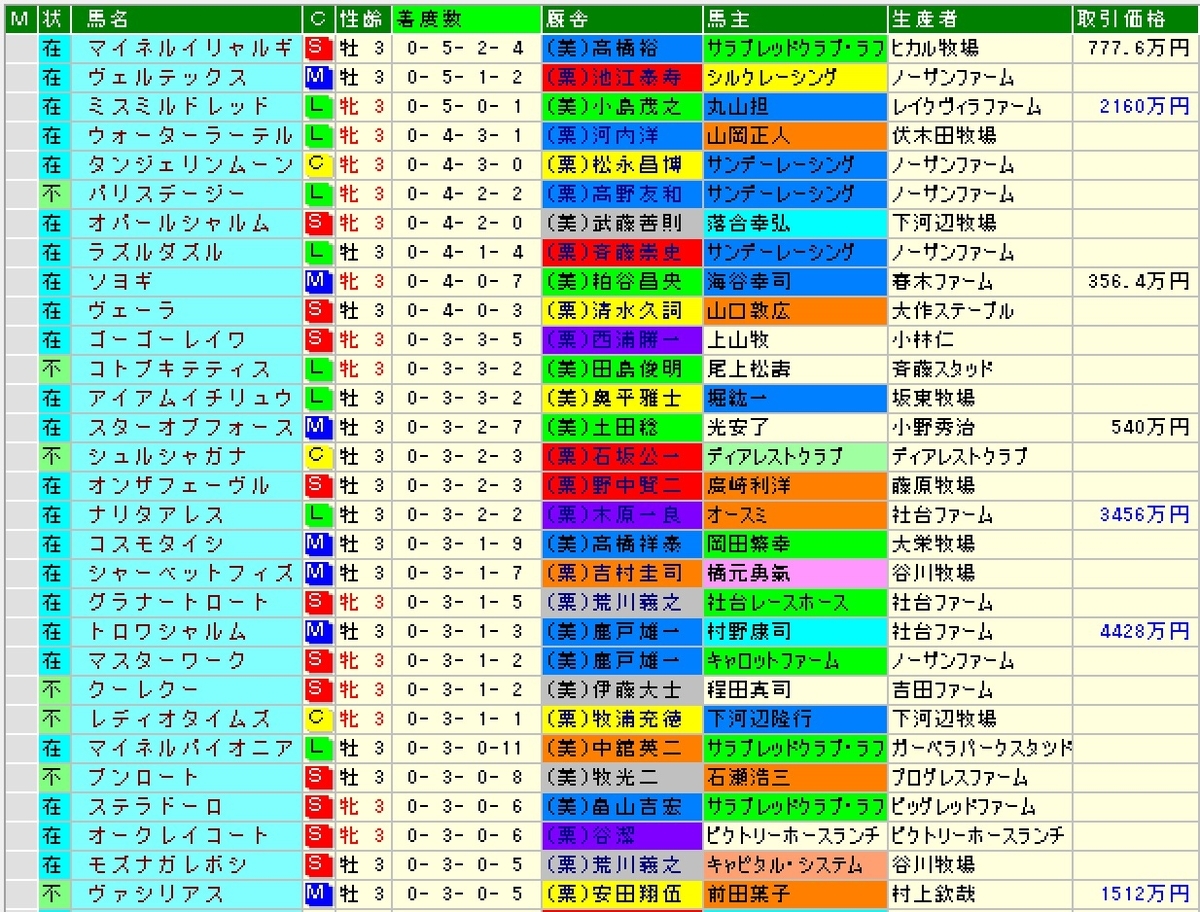Screen dimensions: 1200x912
Task: Select horse name マイネルイリャルギ
Action: (186, 47)
